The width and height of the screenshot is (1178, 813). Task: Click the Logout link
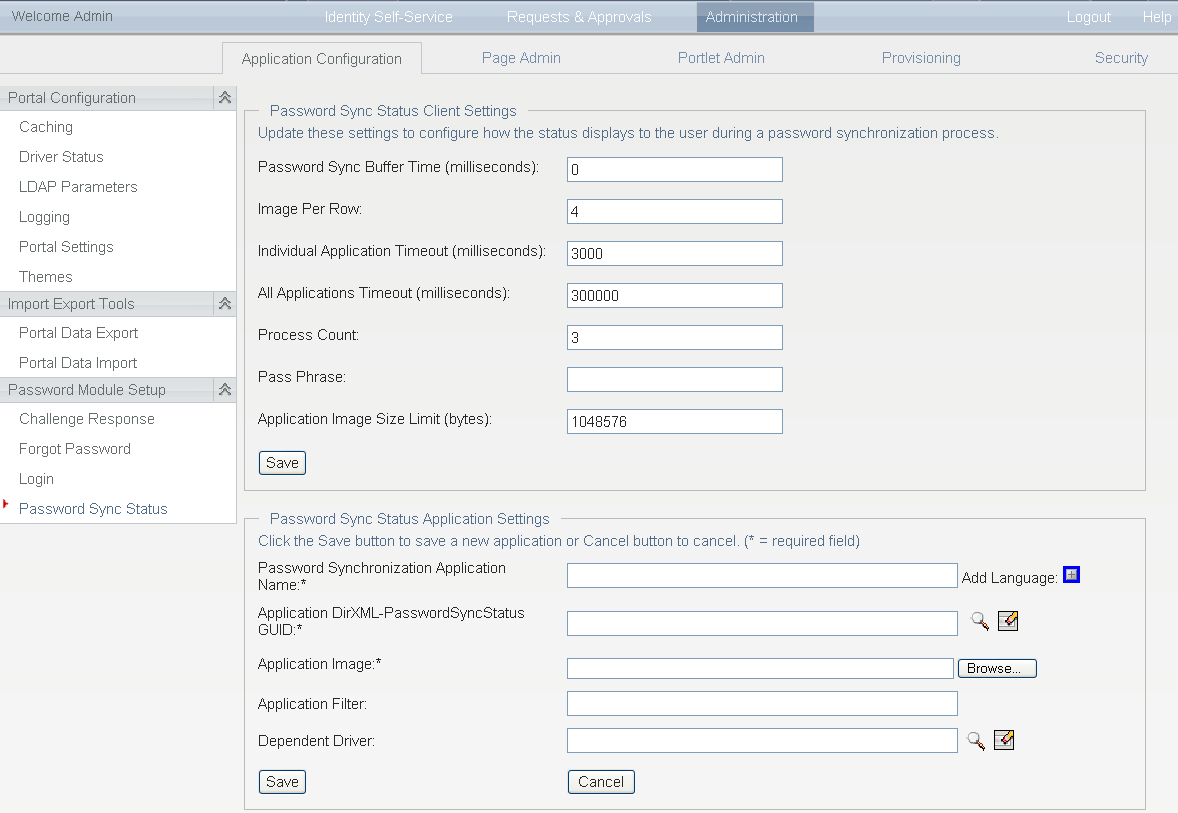pos(1089,17)
